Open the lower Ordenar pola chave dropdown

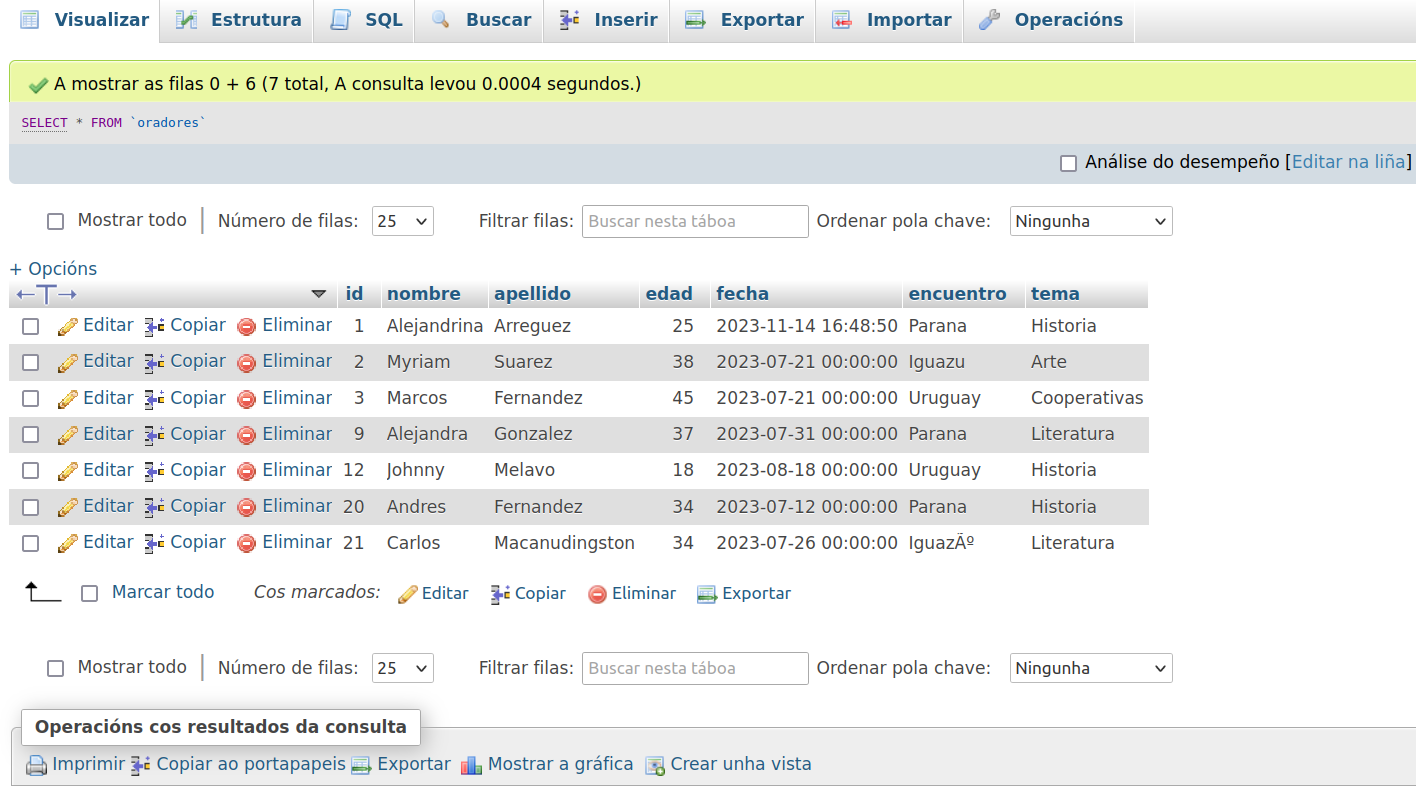pos(1091,668)
